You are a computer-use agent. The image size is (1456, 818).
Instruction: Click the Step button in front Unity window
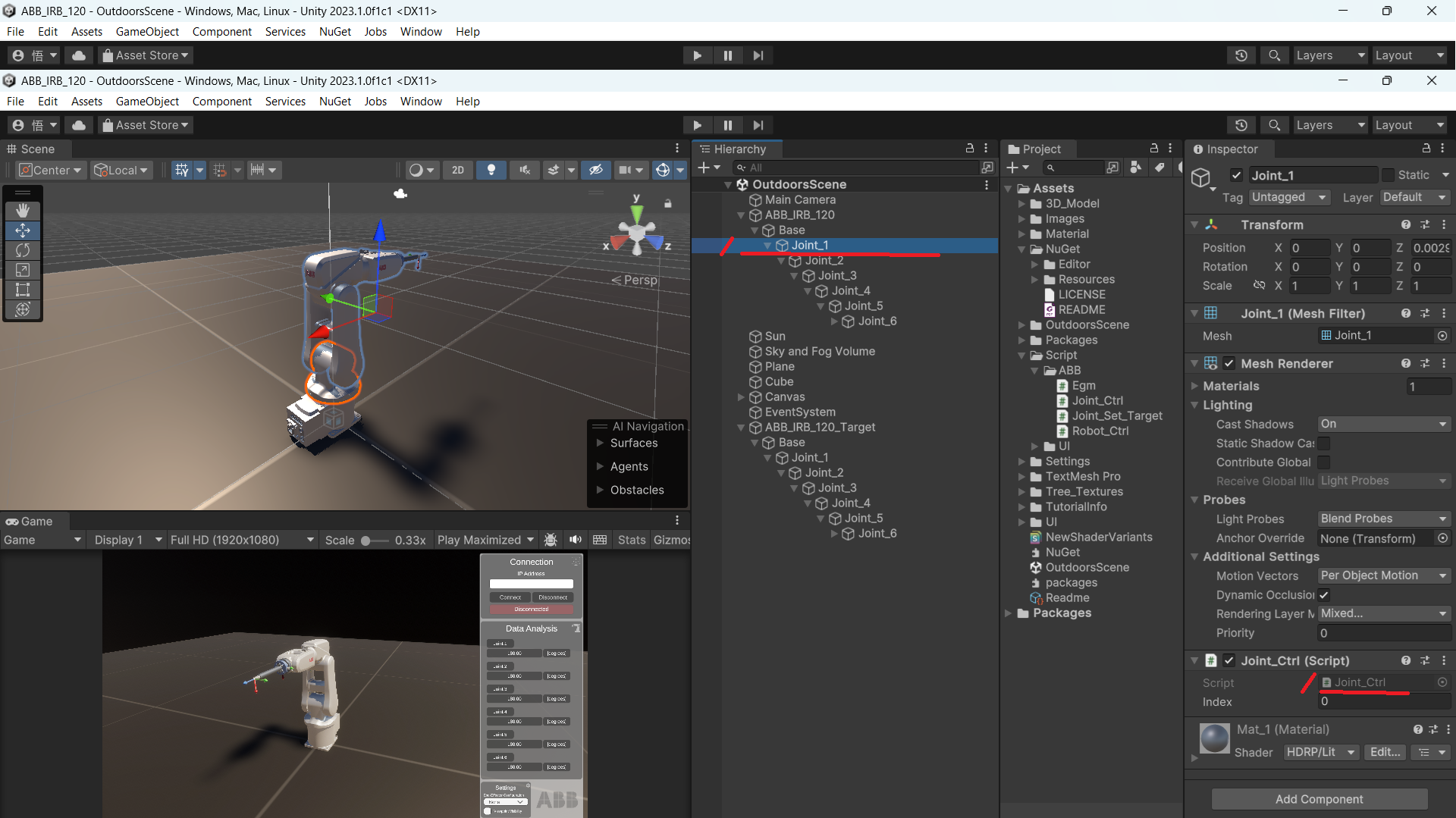(758, 125)
